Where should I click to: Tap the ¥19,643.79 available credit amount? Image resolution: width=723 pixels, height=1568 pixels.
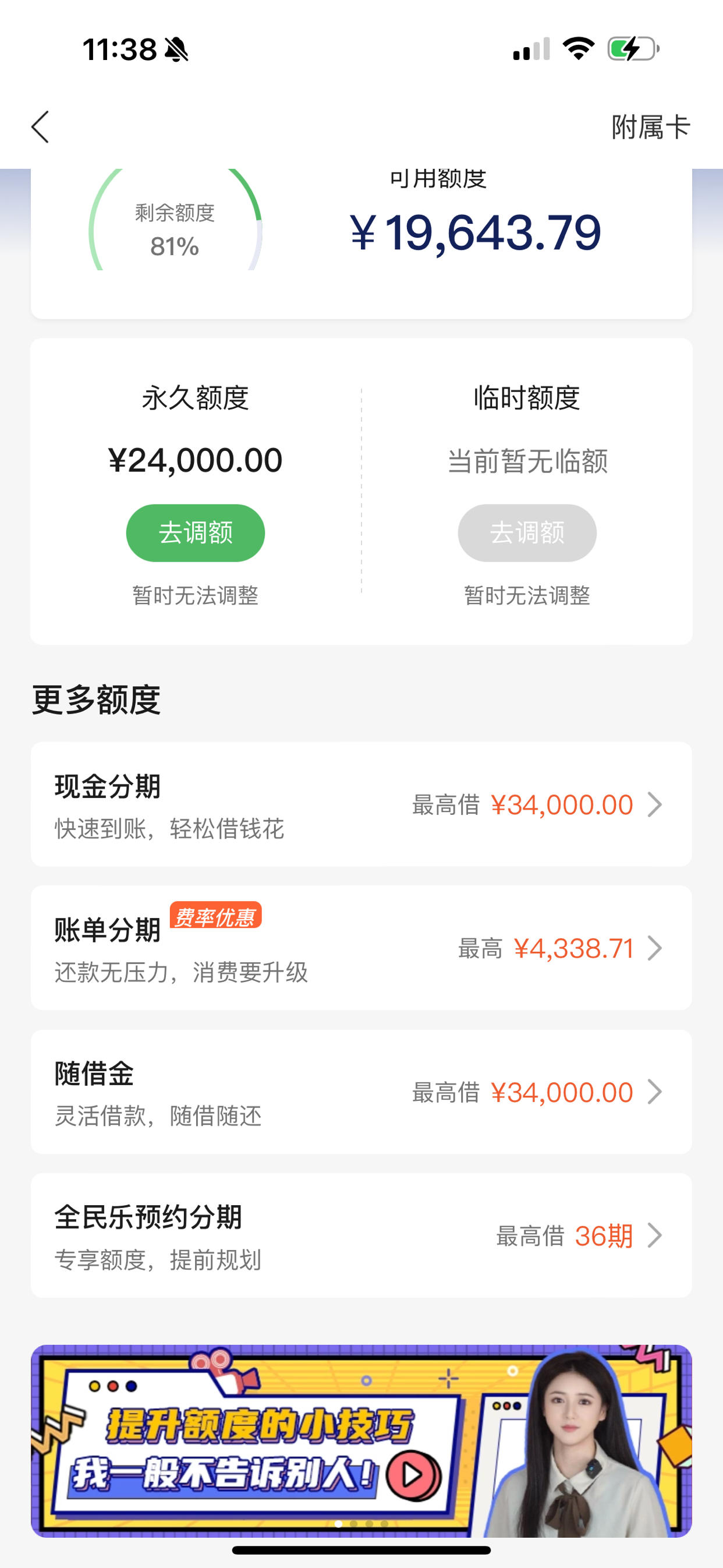point(475,232)
